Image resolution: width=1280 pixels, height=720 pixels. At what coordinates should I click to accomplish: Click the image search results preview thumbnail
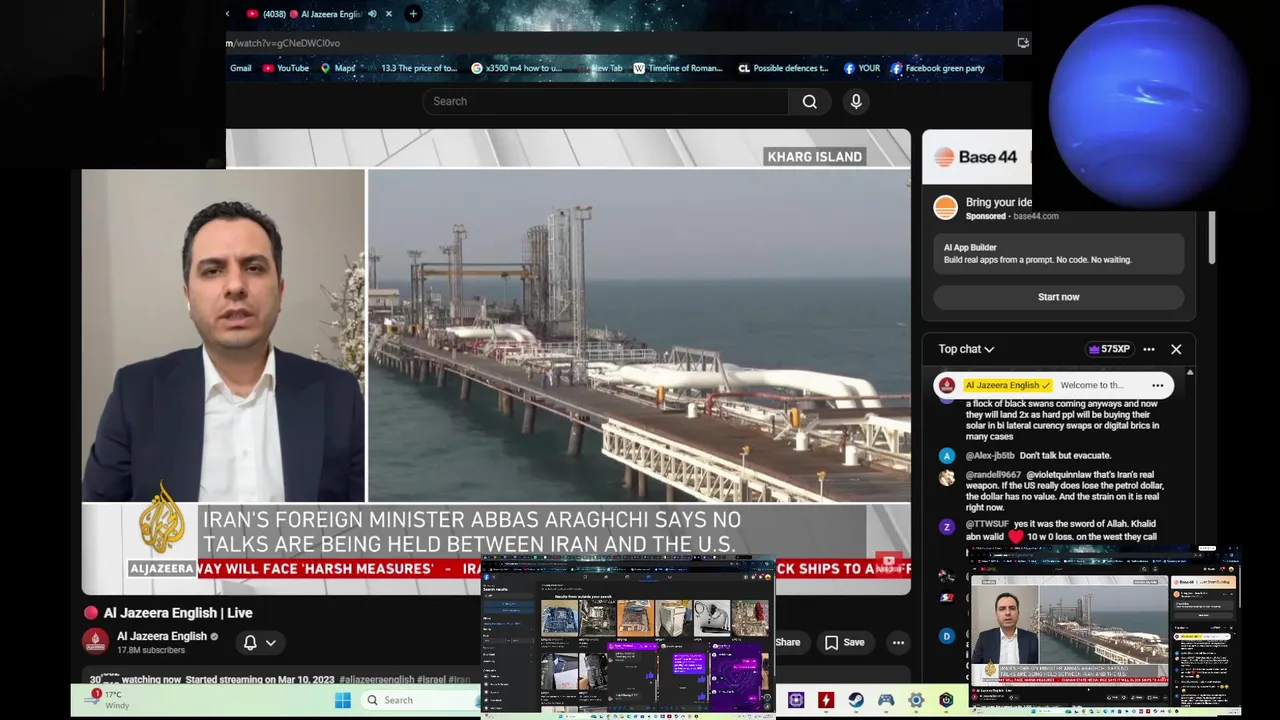tap(629, 637)
